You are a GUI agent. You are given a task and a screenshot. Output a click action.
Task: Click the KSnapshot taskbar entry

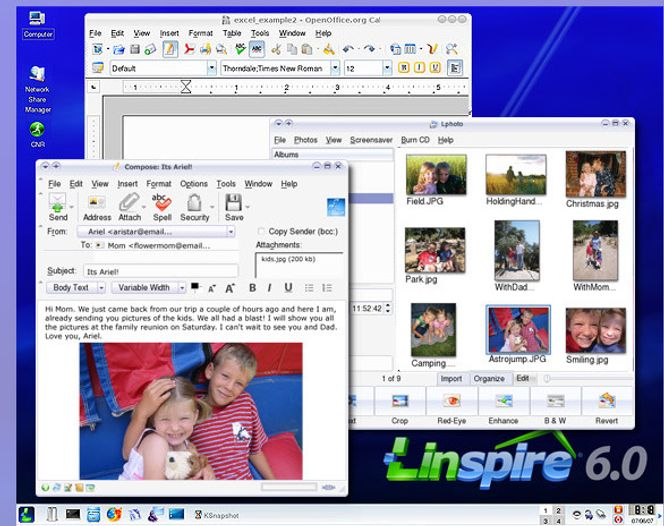click(216, 515)
